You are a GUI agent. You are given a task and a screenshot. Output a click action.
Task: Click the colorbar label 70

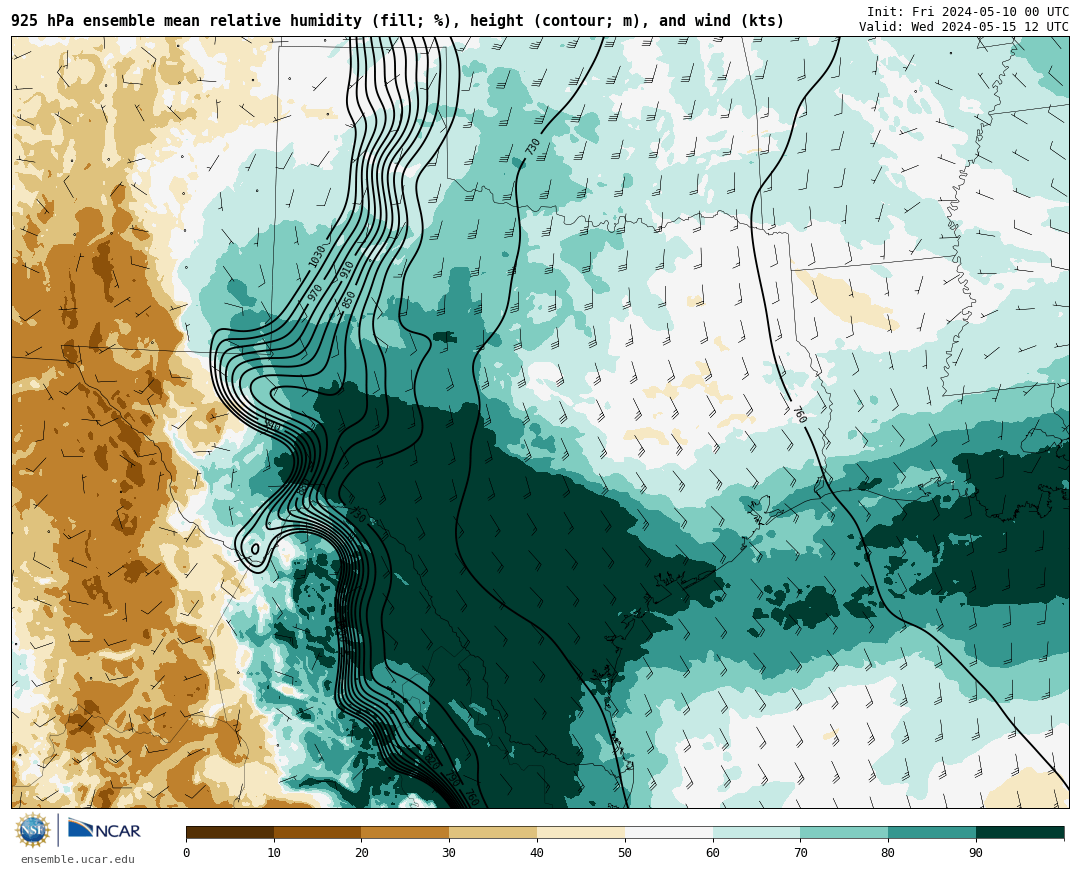point(800,853)
